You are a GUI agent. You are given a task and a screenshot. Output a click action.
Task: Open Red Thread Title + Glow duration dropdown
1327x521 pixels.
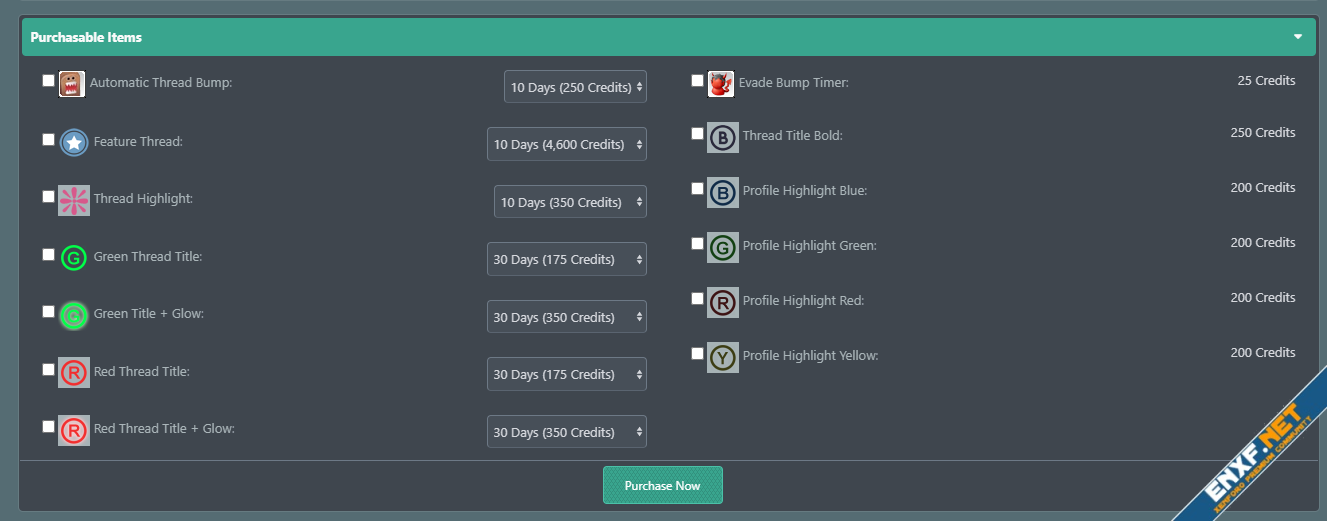(x=566, y=432)
